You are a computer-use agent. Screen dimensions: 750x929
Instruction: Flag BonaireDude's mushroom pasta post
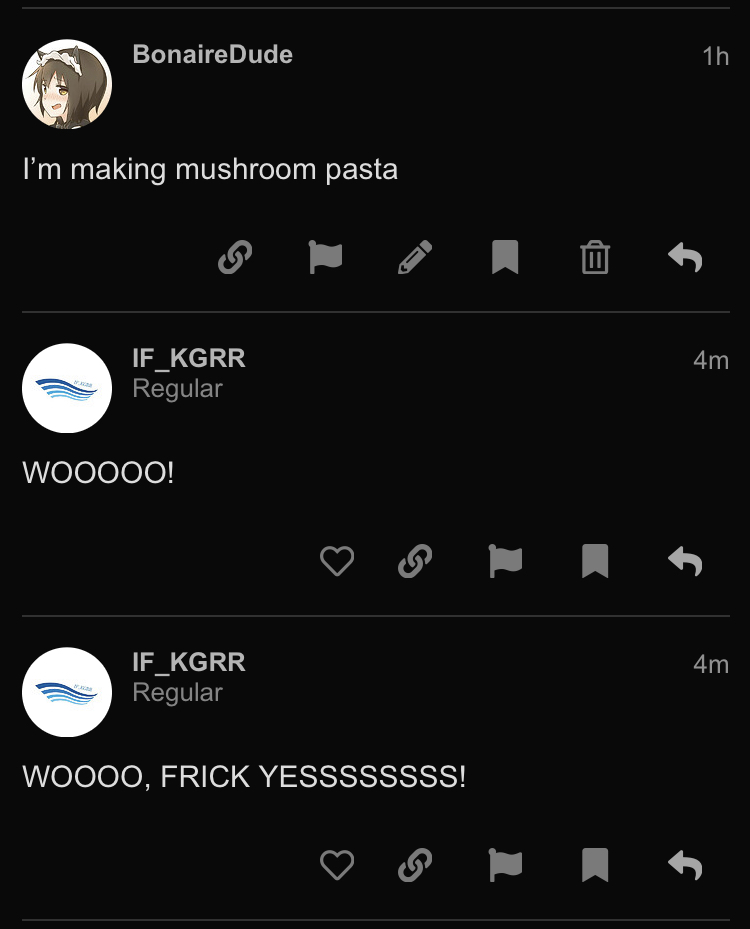(325, 257)
